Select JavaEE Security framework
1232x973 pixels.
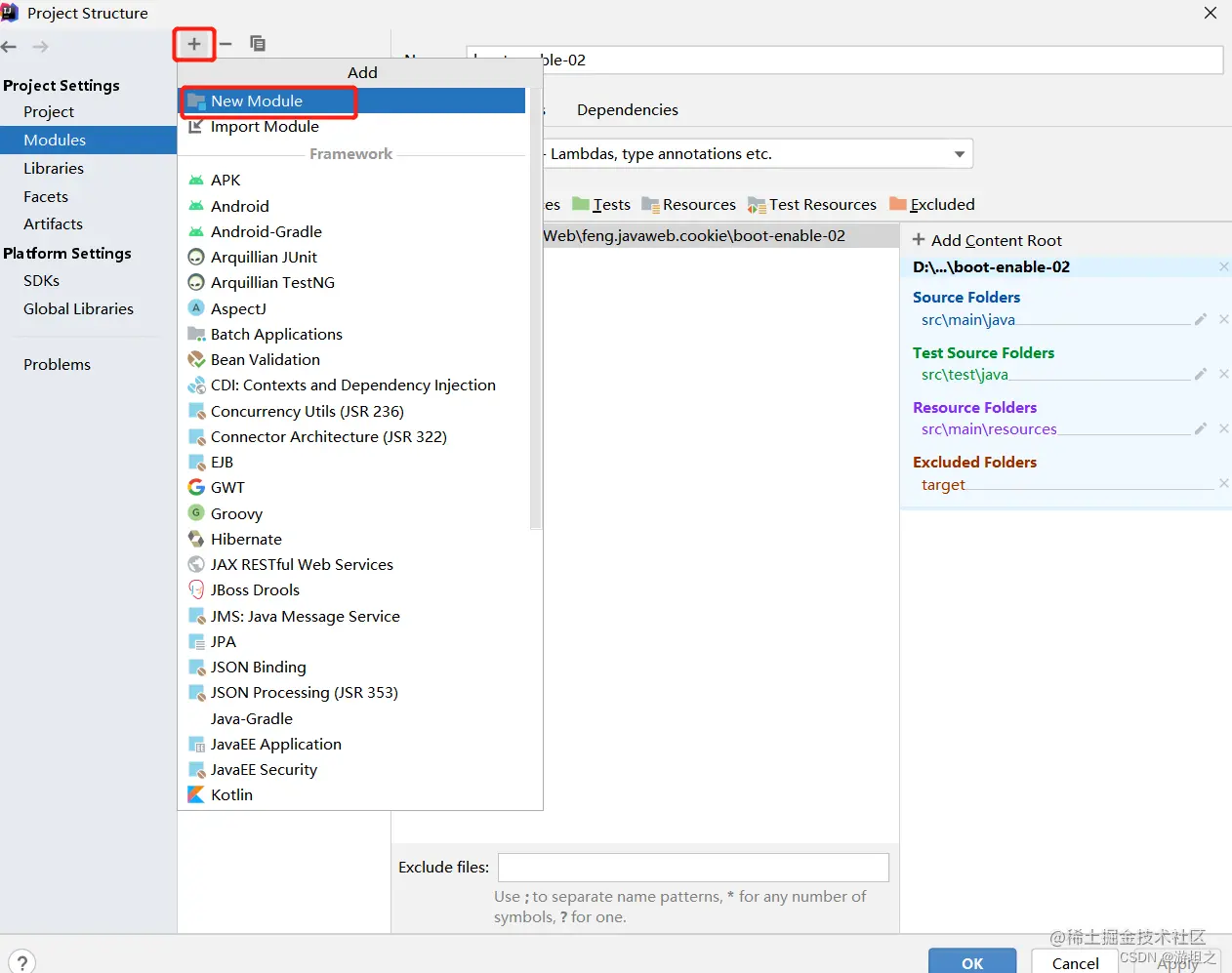(x=352, y=769)
